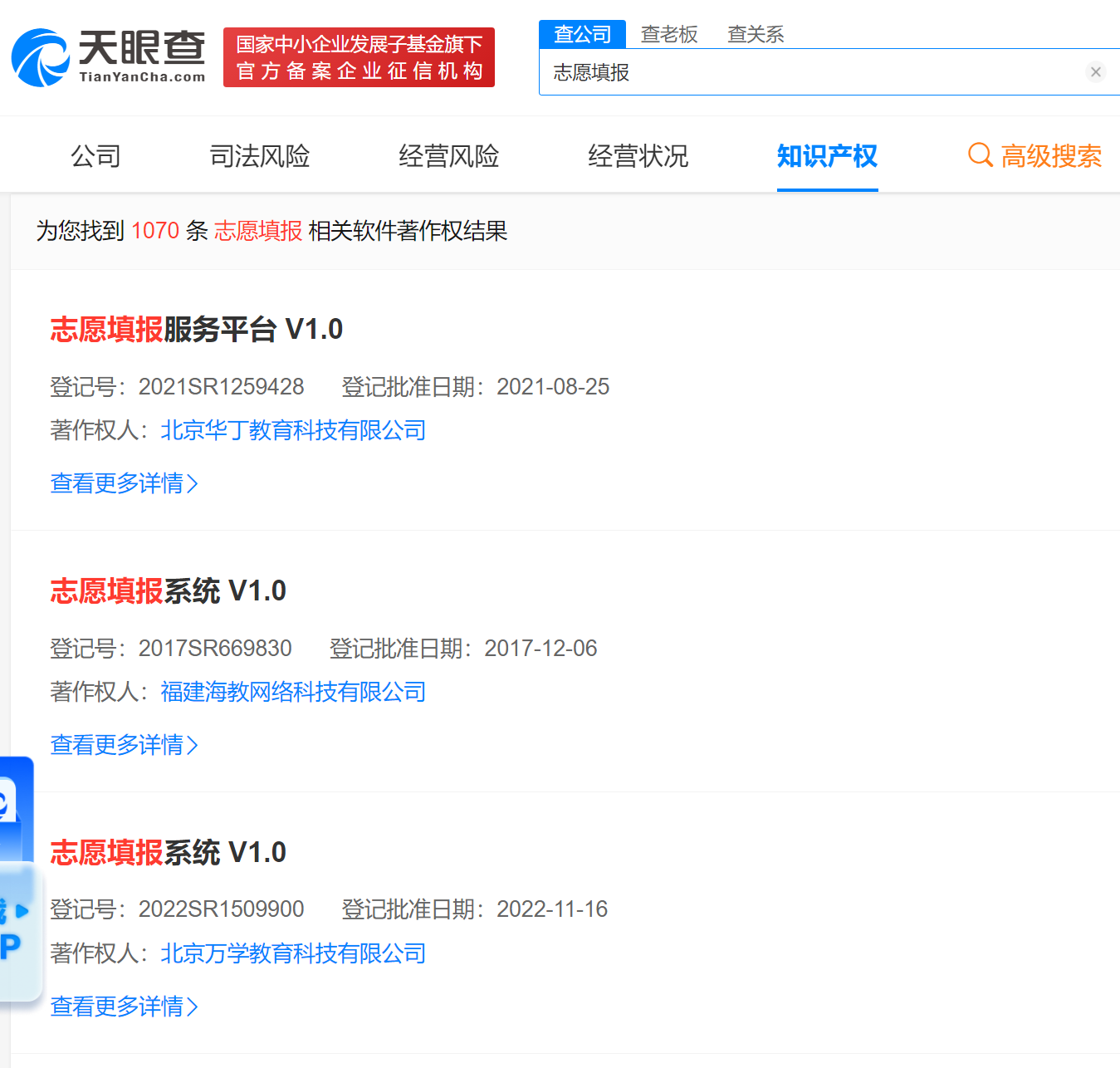Expand 查看更多详情 for 2022SR1509900 entry

[x=124, y=1007]
